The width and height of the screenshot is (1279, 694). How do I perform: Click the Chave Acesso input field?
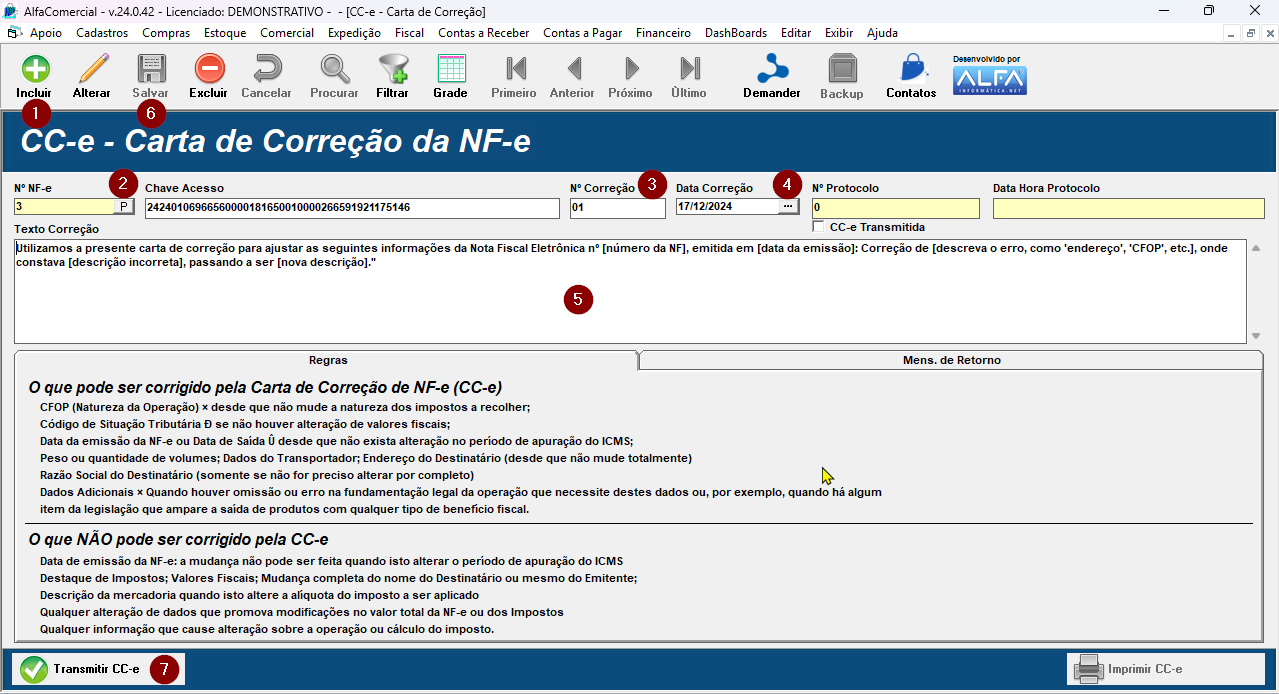pos(351,208)
